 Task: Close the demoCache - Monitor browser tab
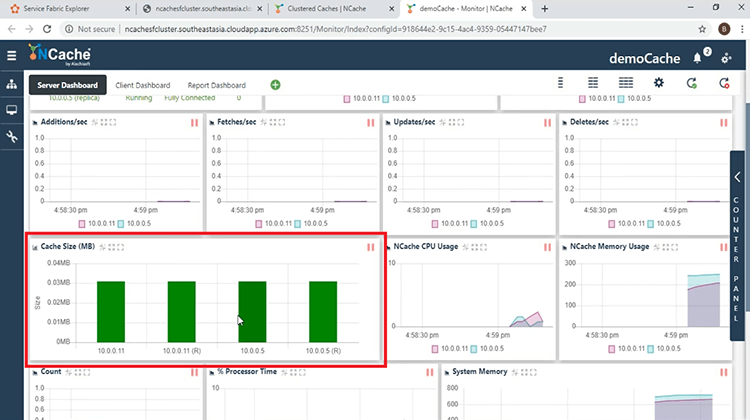click(x=524, y=9)
